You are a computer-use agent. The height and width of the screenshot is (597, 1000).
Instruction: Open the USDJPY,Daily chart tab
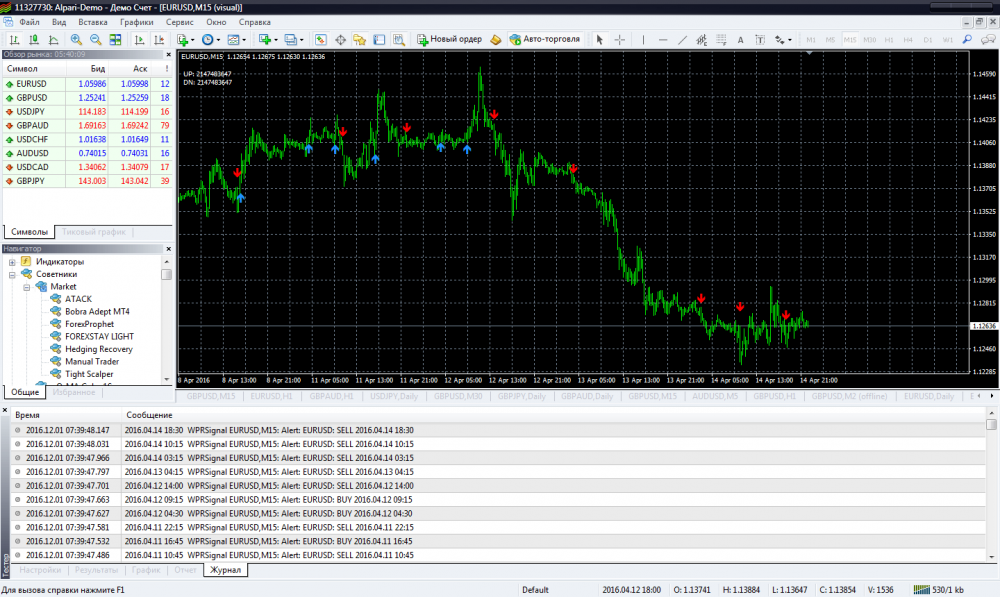pos(394,396)
